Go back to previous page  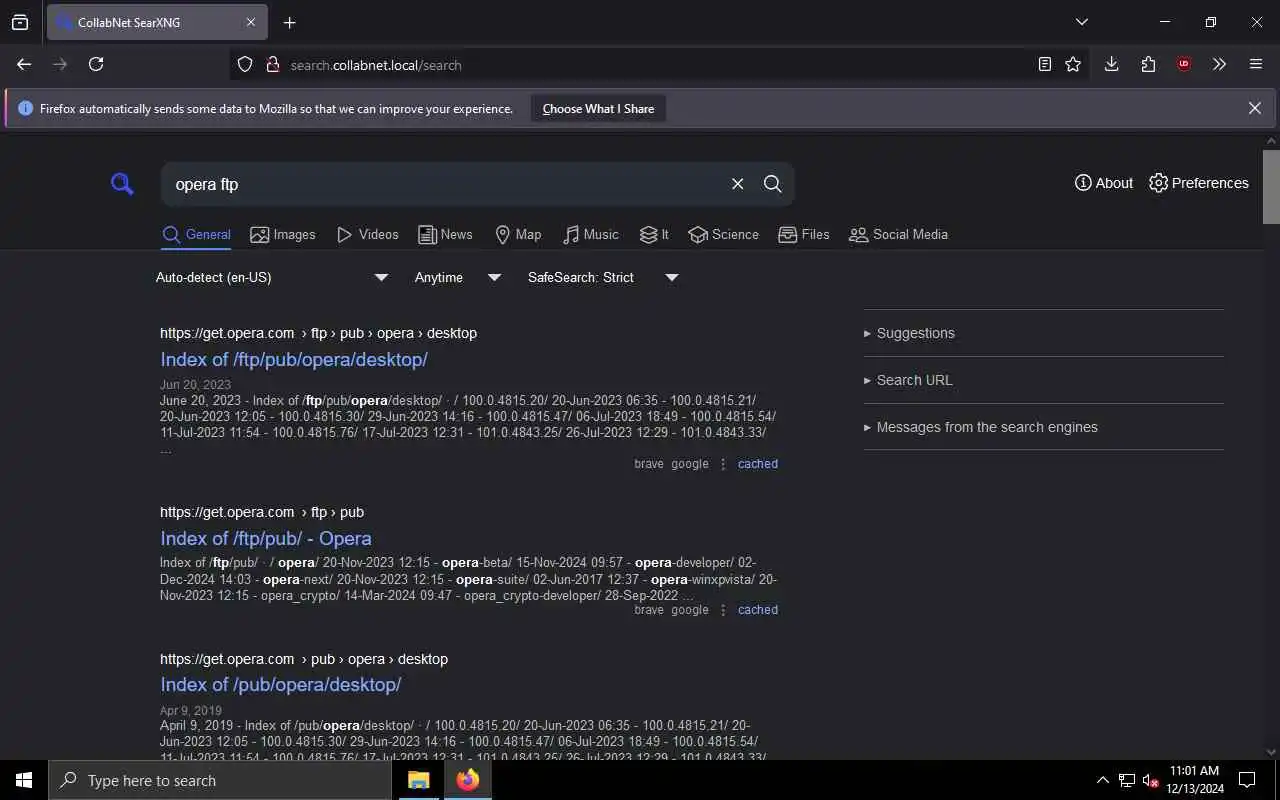point(24,64)
